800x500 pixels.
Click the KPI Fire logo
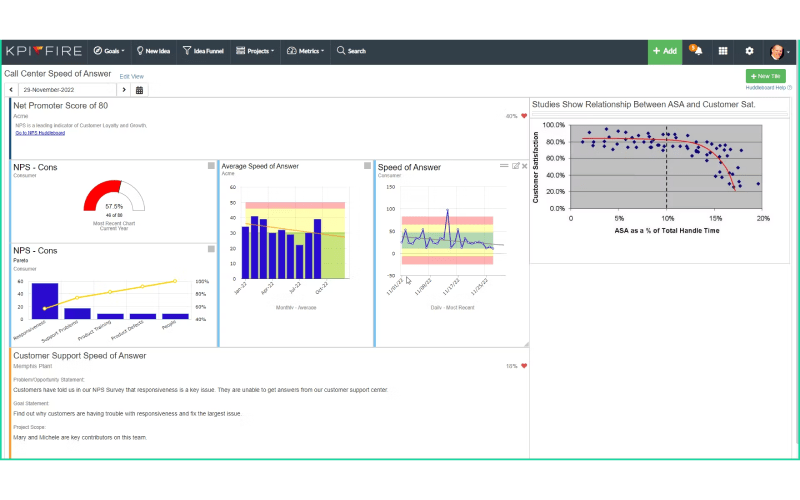(42, 51)
